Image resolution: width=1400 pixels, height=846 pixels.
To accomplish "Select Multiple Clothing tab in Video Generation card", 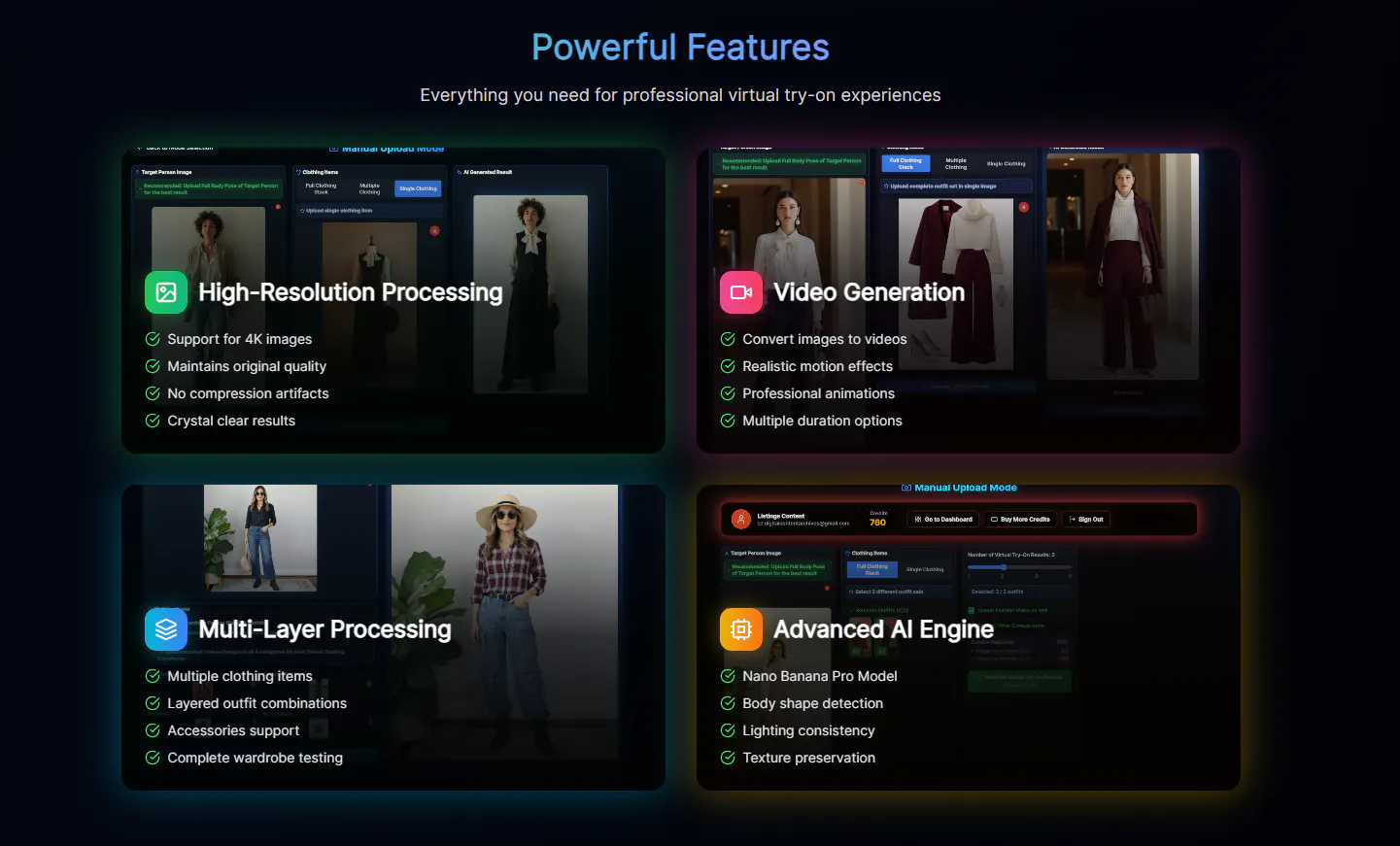I will pos(956,163).
